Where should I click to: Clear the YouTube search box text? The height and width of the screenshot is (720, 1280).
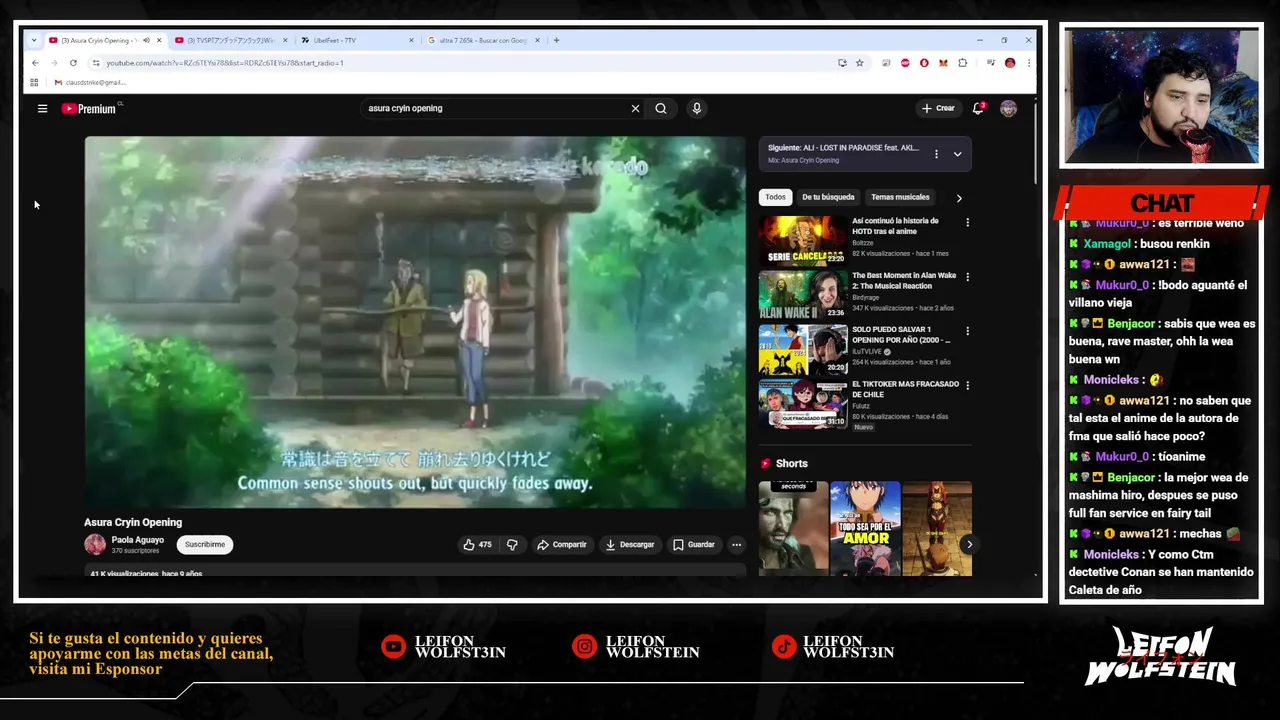635,108
